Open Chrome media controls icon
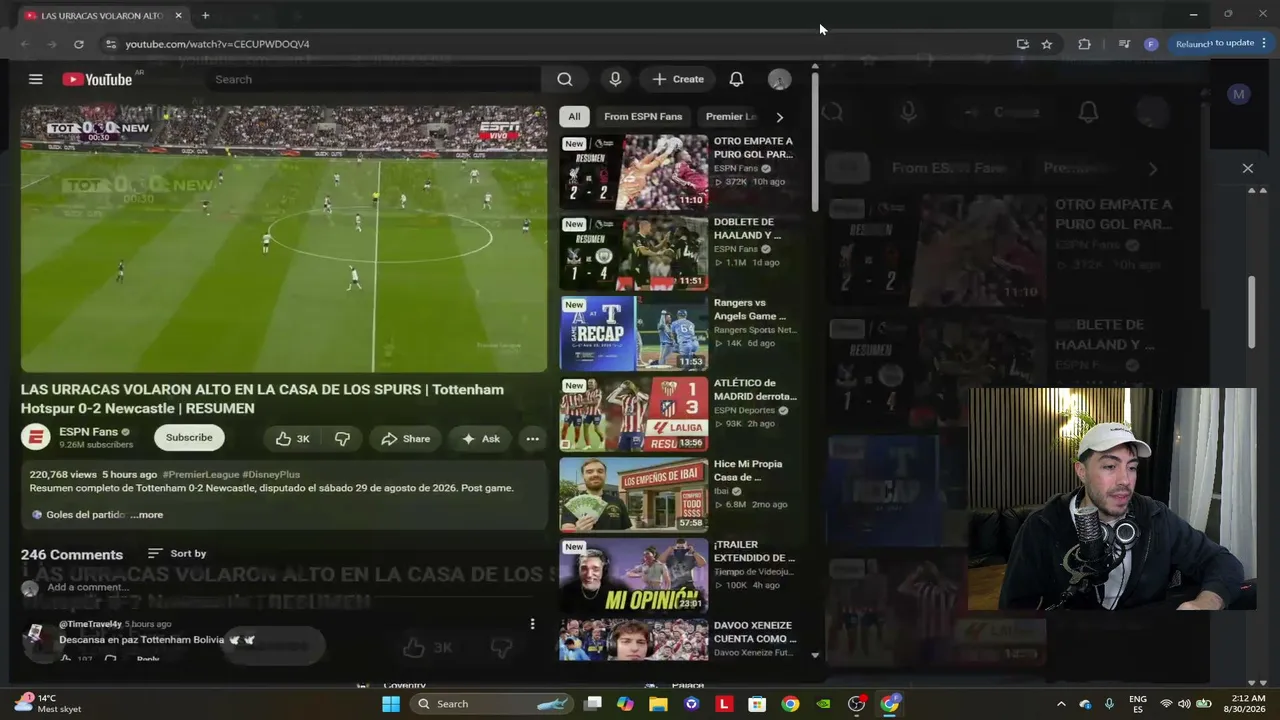Screen dimensions: 1280x720 [x=1124, y=44]
